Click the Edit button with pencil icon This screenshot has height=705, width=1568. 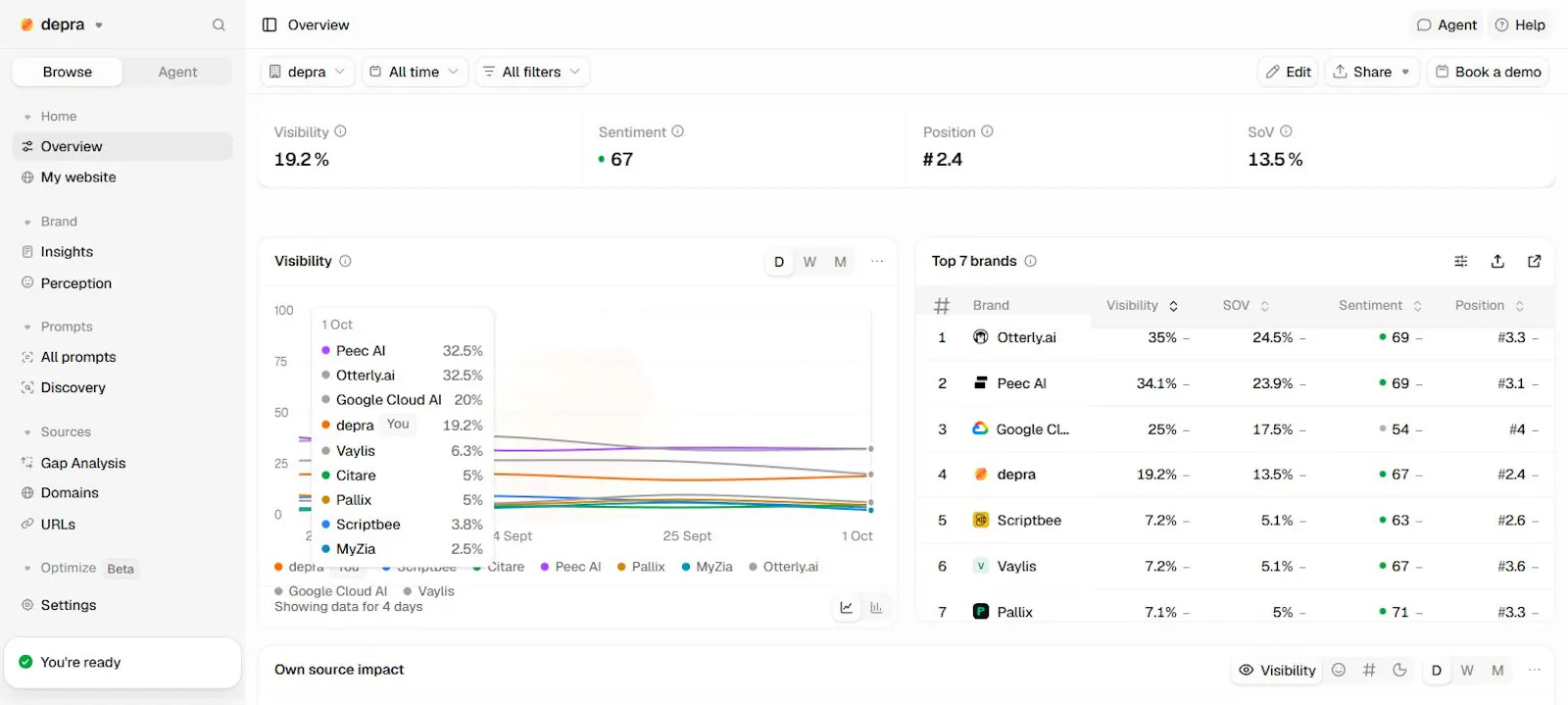point(1288,72)
